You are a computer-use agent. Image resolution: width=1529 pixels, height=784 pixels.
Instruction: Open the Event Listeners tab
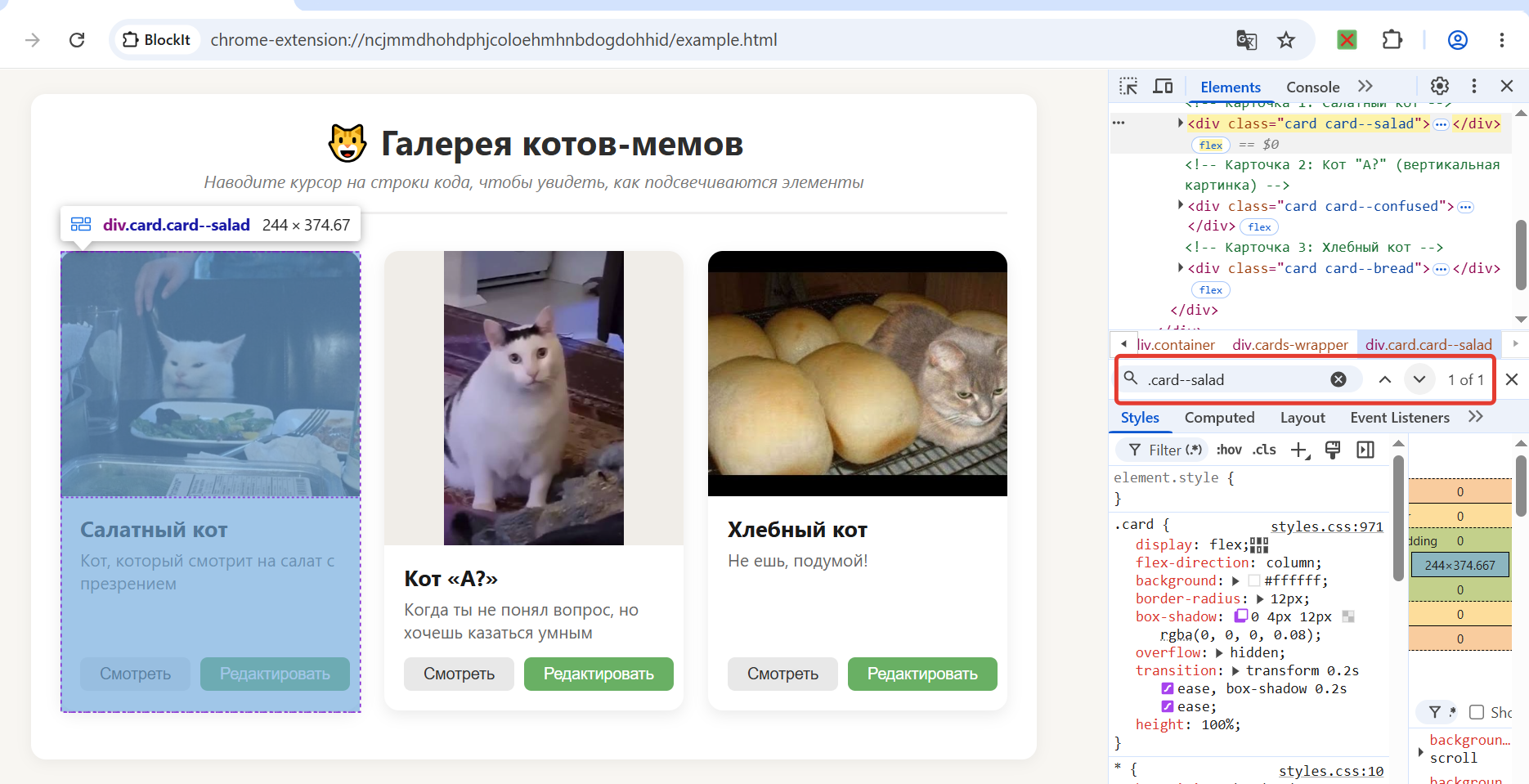[1400, 418]
